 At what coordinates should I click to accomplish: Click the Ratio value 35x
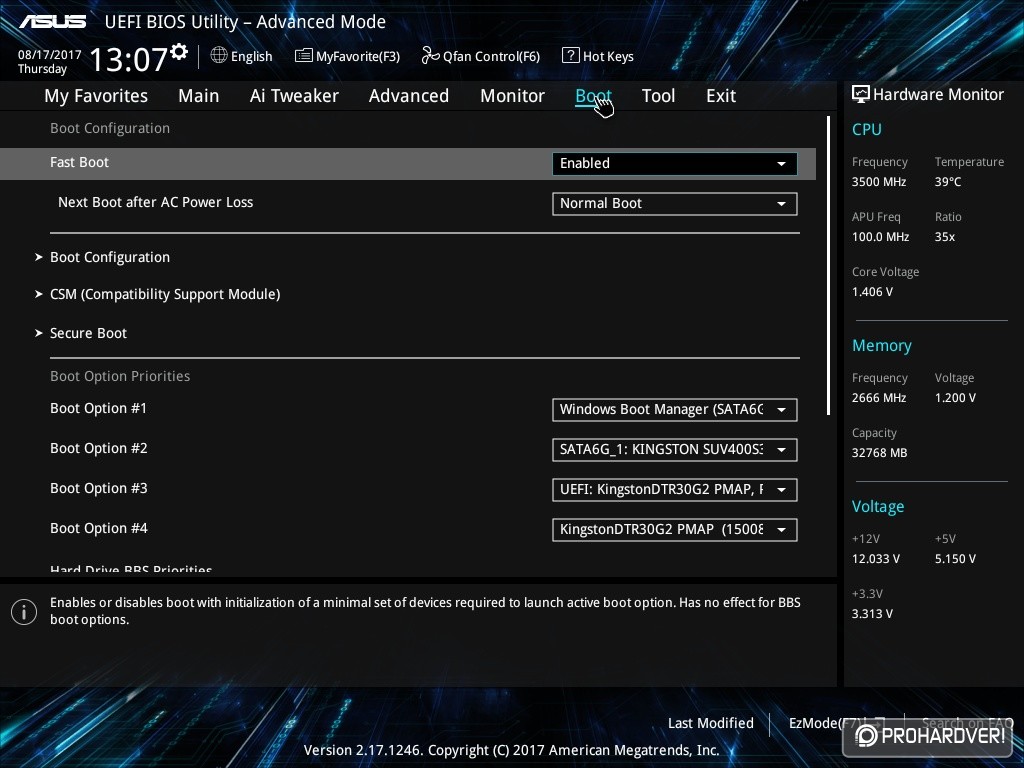(944, 237)
